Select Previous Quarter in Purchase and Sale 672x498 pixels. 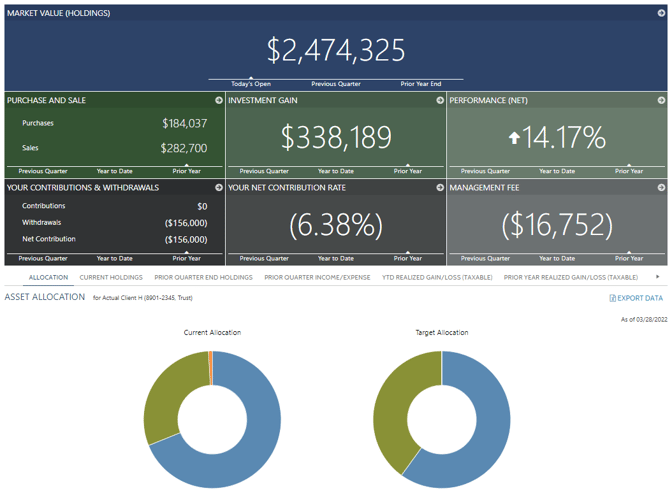[x=43, y=171]
